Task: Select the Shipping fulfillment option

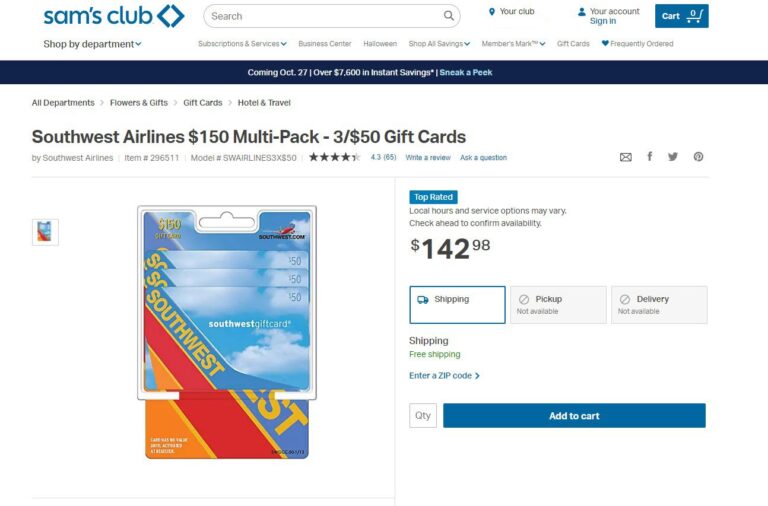Action: coord(457,304)
